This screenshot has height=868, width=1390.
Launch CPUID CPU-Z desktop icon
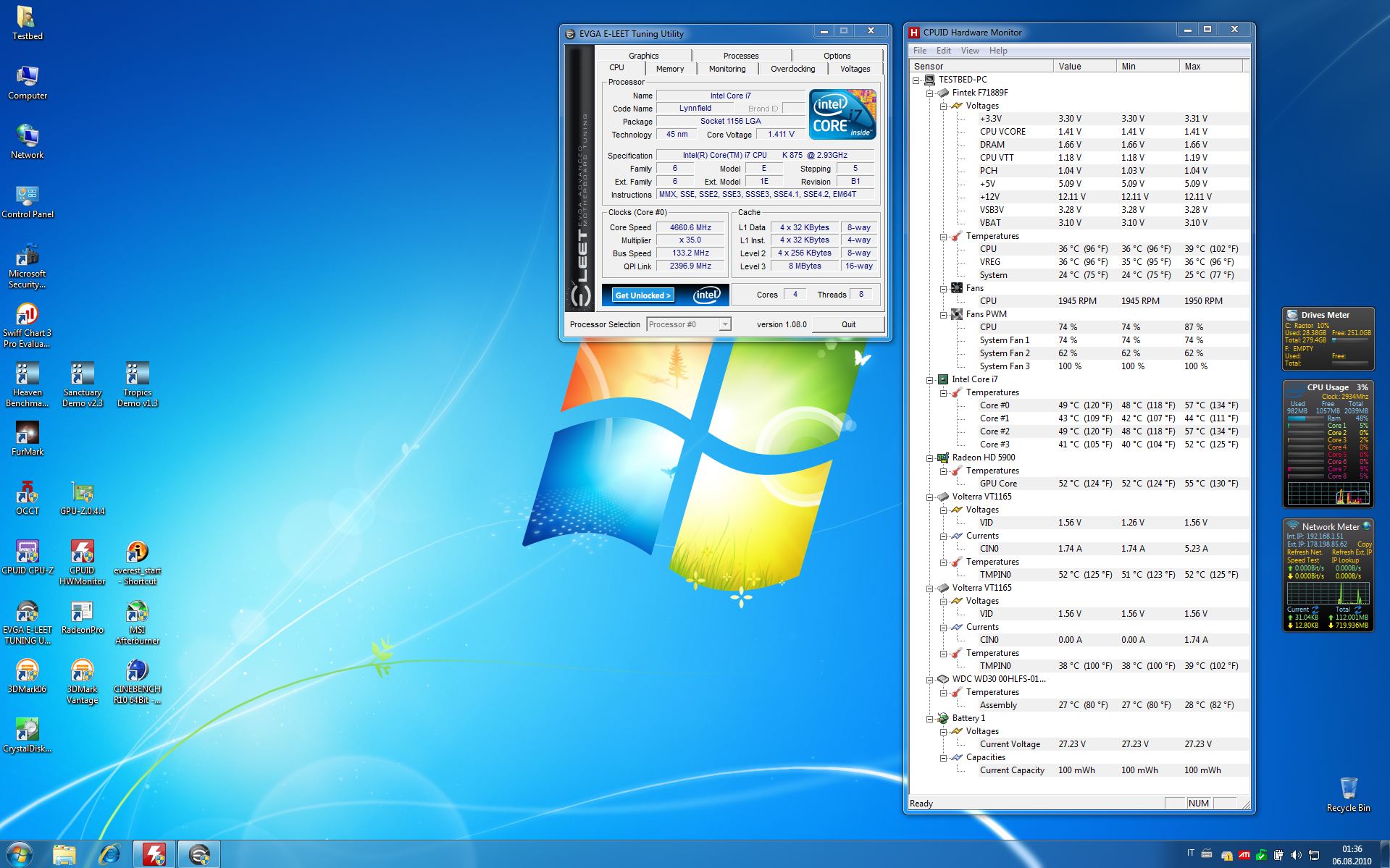click(x=27, y=557)
